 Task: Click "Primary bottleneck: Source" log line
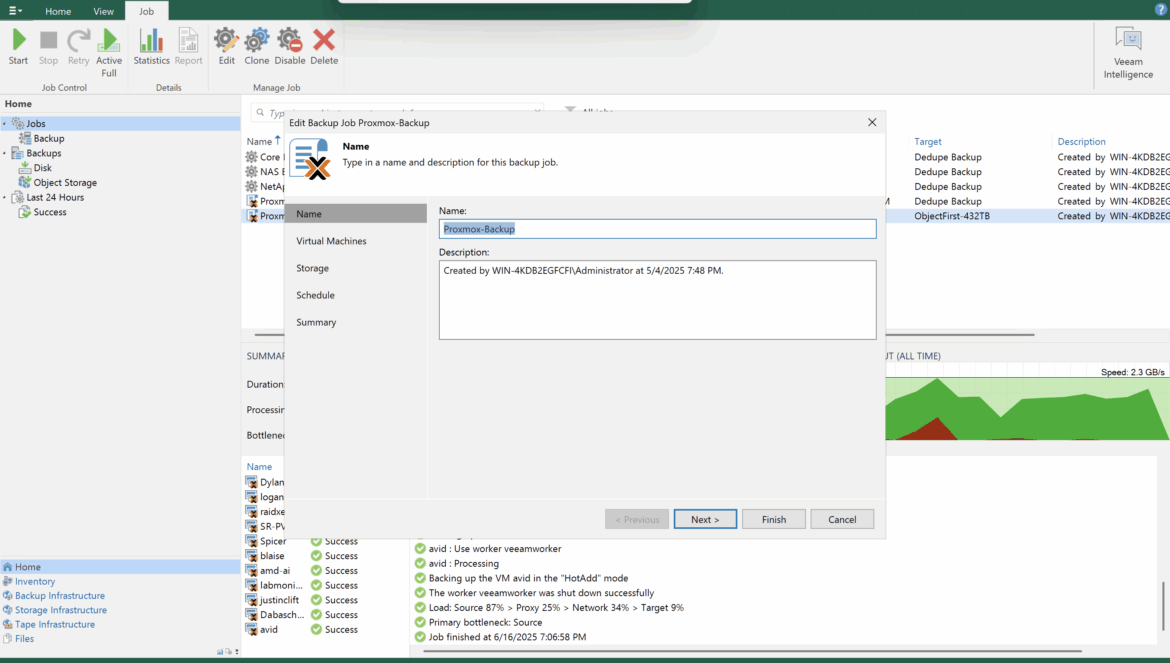[485, 622]
